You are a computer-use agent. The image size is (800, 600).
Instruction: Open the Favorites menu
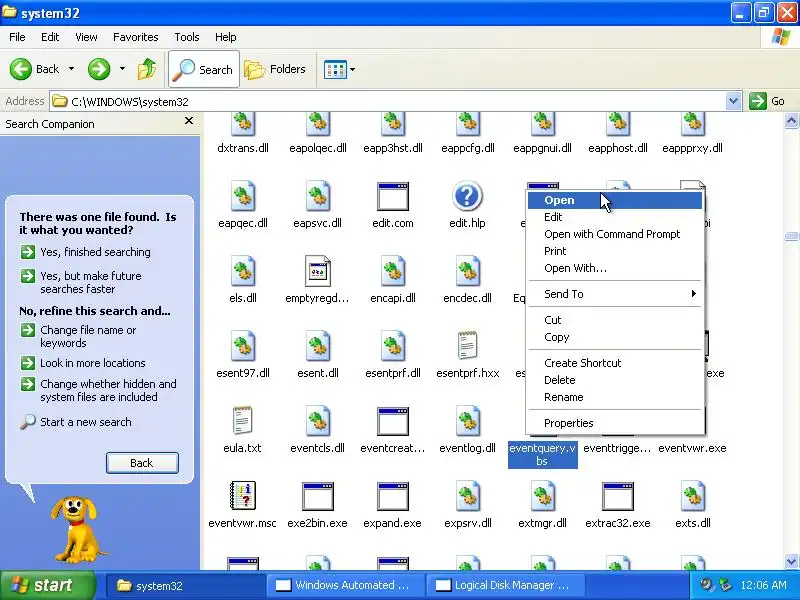pos(136,37)
